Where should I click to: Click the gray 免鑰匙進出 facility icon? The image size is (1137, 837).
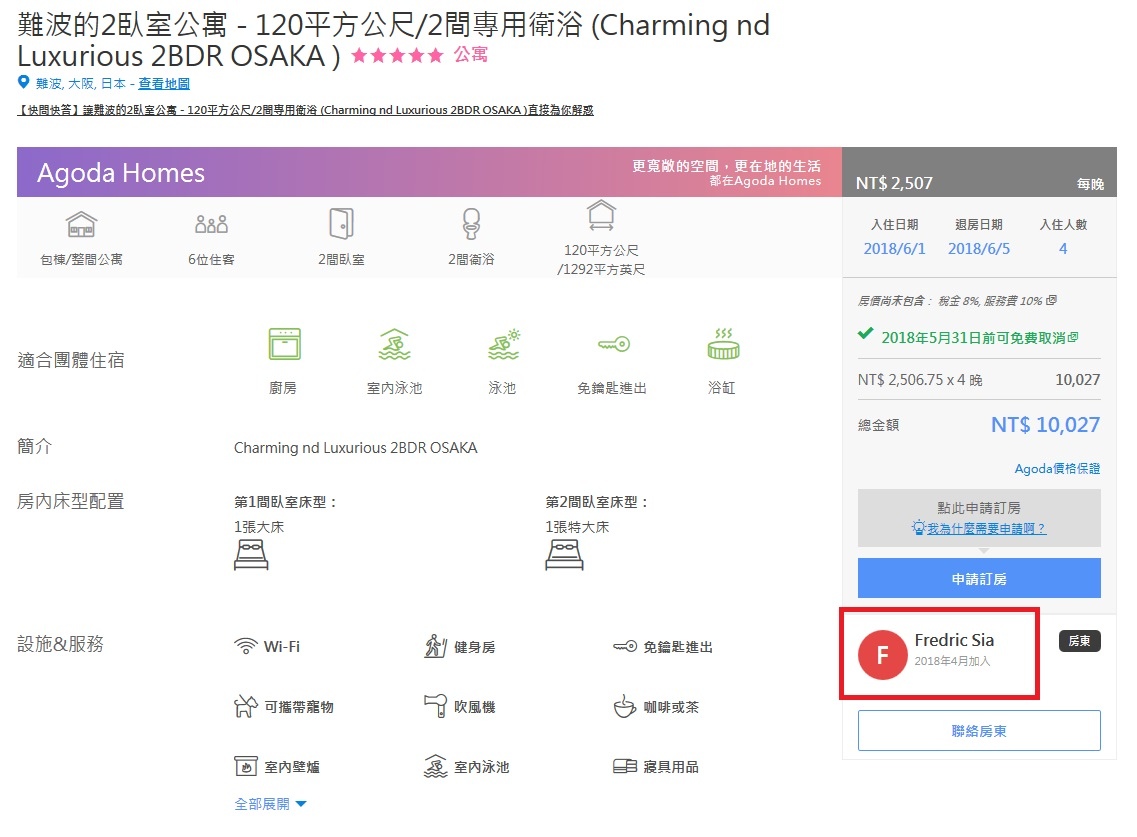[x=625, y=646]
